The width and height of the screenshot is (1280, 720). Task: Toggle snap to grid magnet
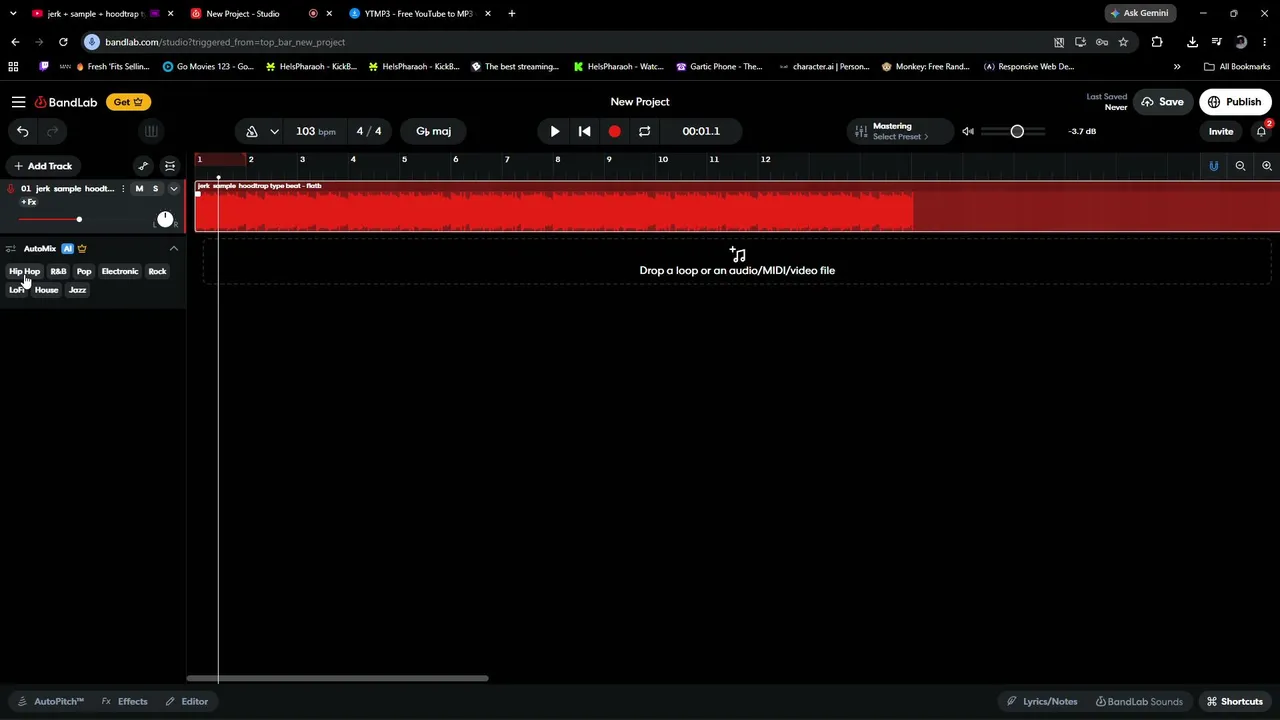[x=1213, y=166]
